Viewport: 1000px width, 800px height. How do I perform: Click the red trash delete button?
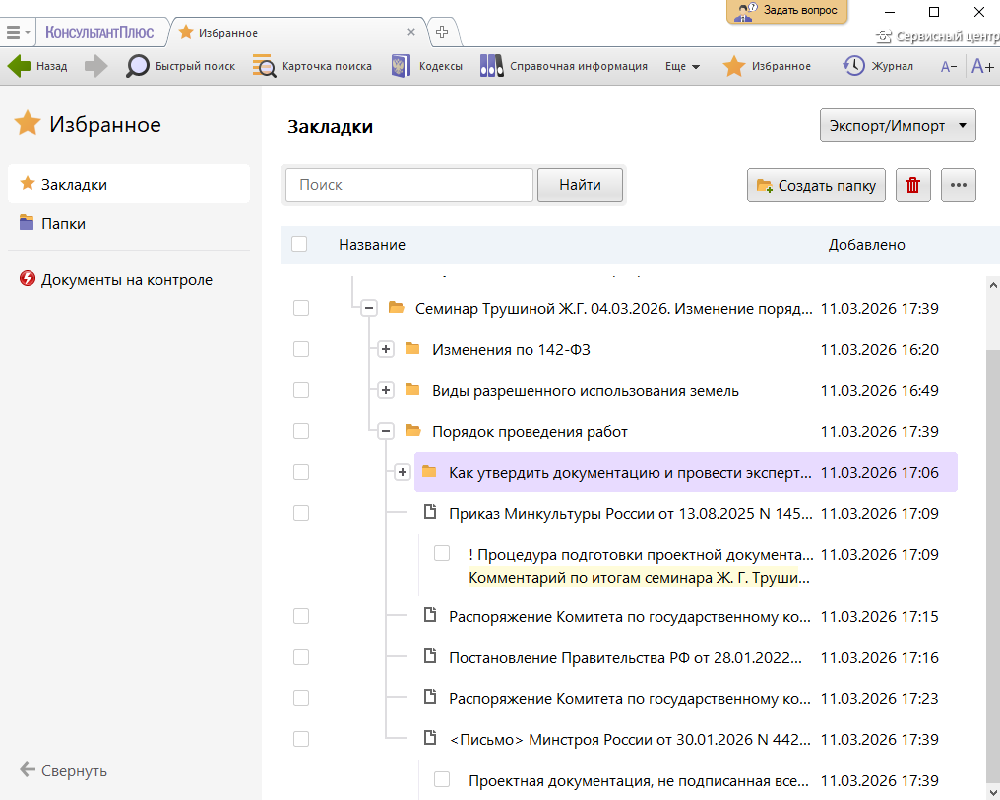912,185
